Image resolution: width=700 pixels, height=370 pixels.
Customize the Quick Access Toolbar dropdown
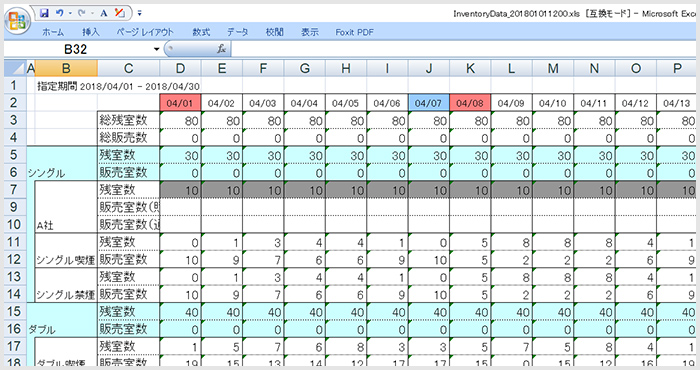tap(140, 13)
